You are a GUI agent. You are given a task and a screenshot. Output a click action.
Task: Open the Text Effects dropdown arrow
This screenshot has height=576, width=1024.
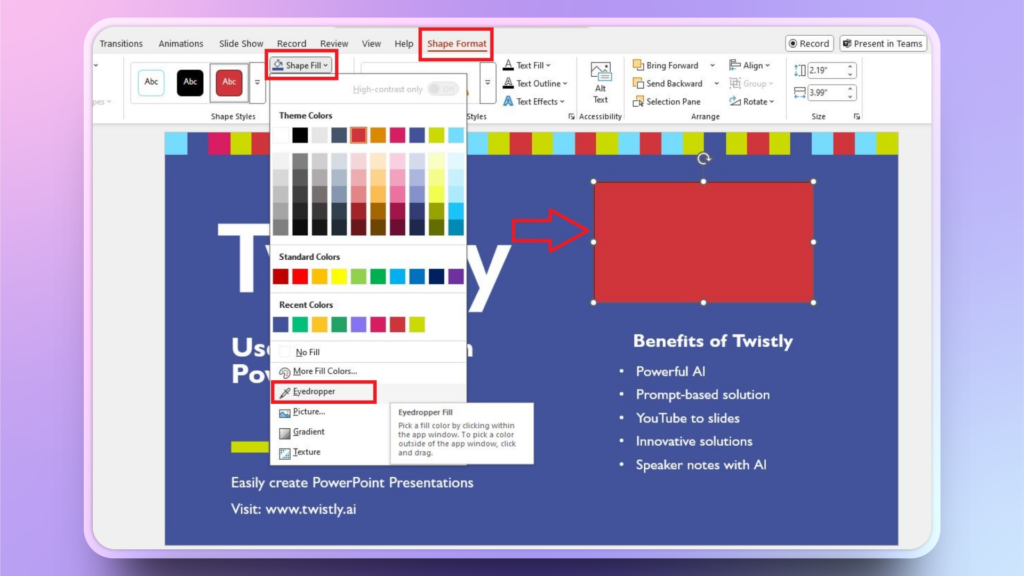(562, 102)
